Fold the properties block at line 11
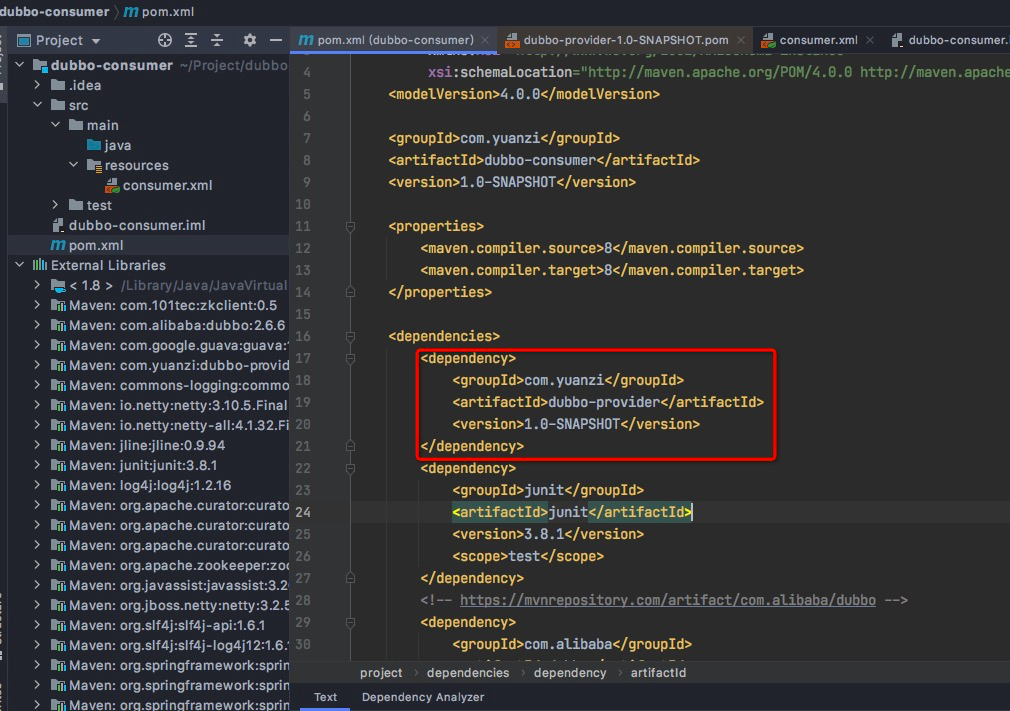The height and width of the screenshot is (711, 1010). (350, 226)
